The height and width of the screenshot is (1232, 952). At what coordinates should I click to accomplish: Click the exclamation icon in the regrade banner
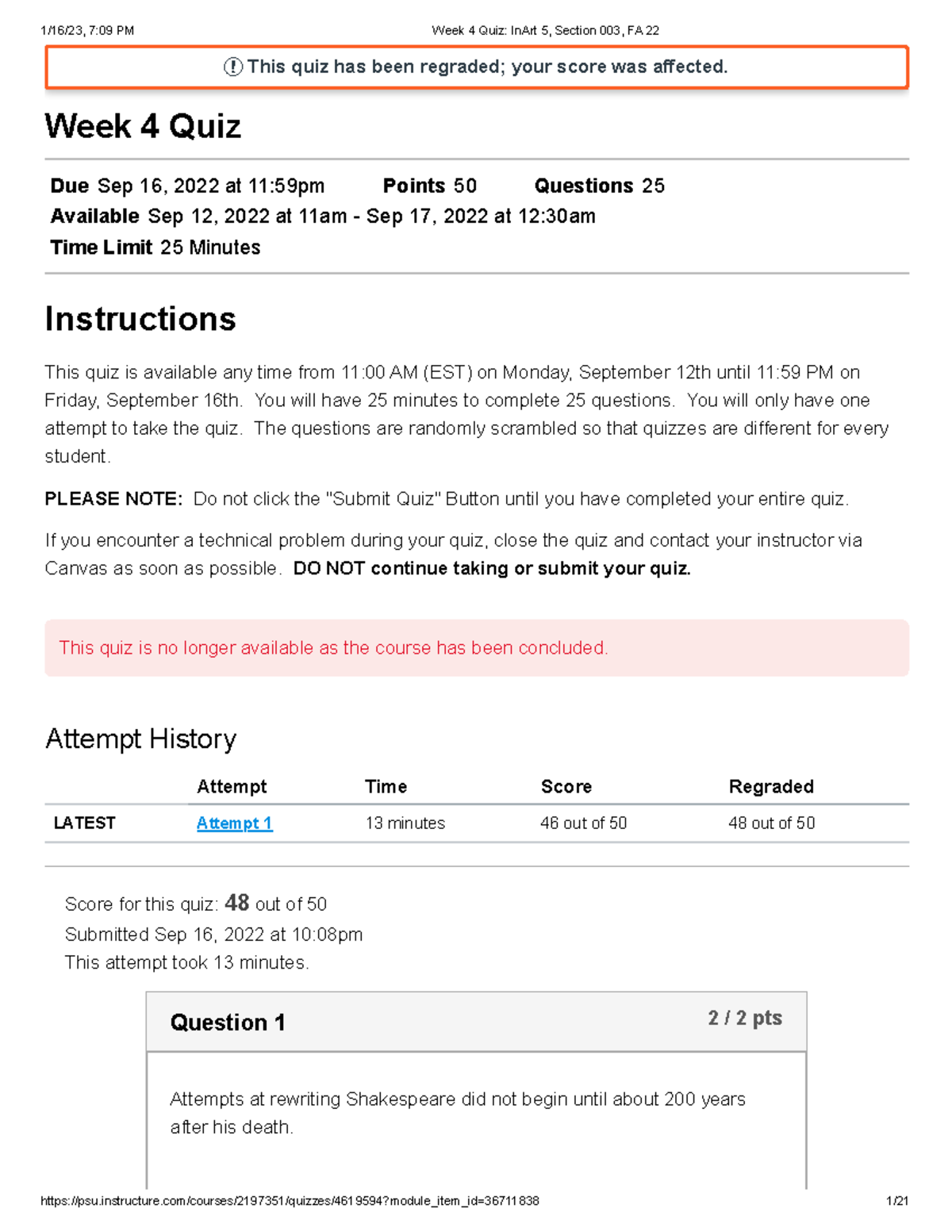(x=232, y=67)
